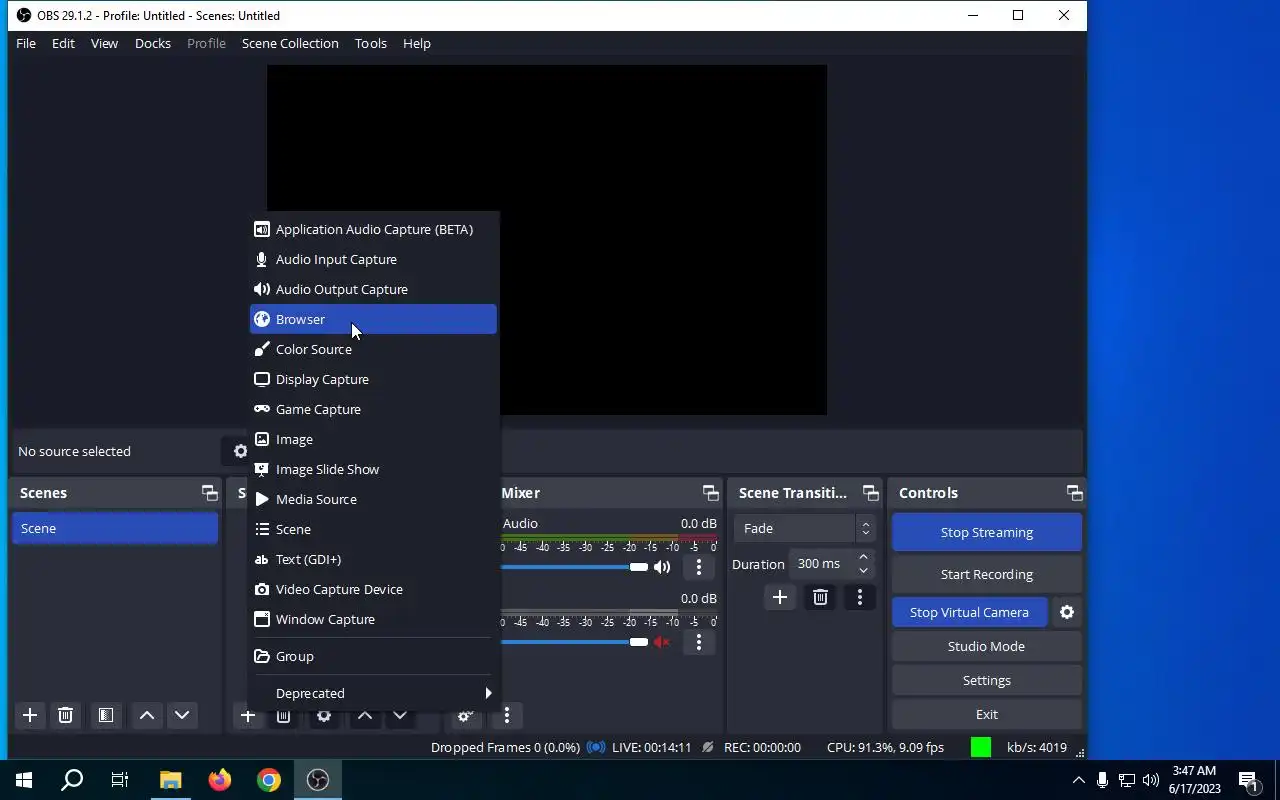Float the Scene Transitions dock
Screen dimensions: 1280x800
871,493
